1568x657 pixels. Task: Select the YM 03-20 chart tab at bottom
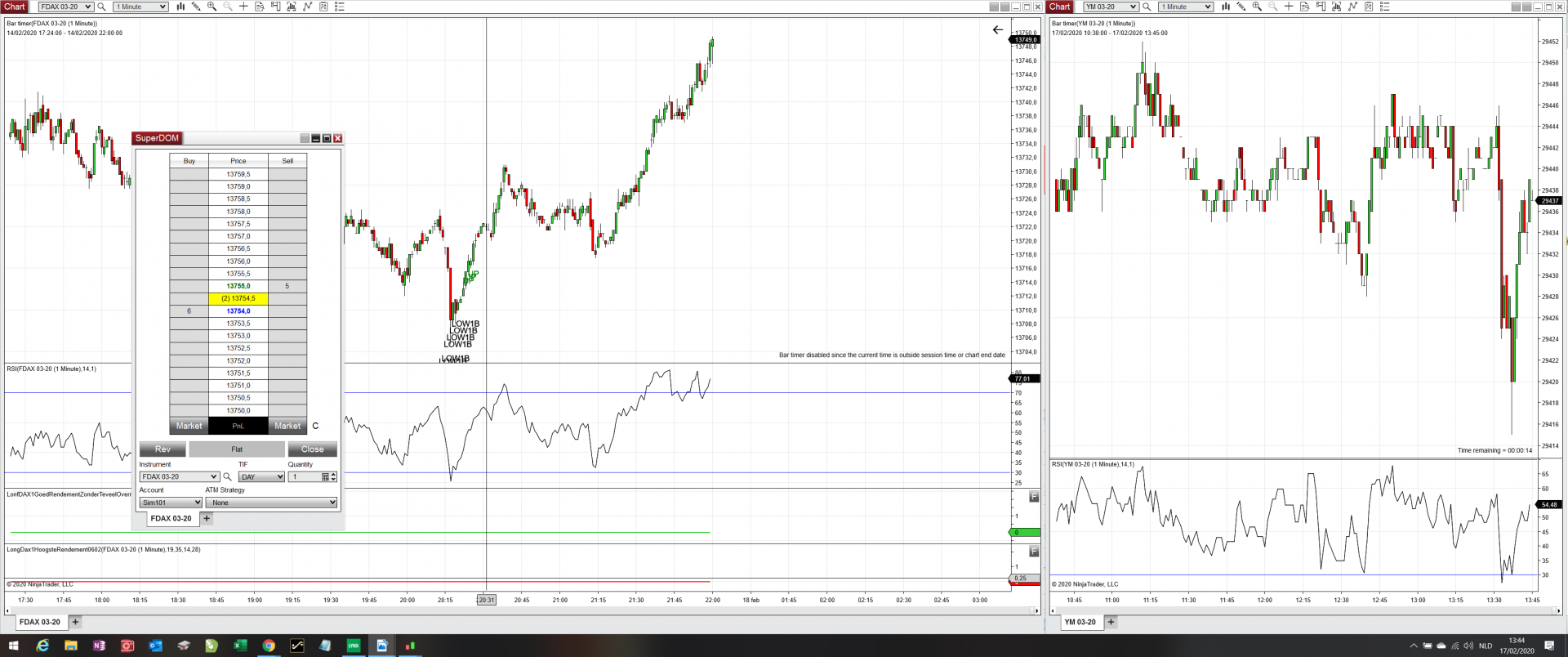pos(1080,622)
